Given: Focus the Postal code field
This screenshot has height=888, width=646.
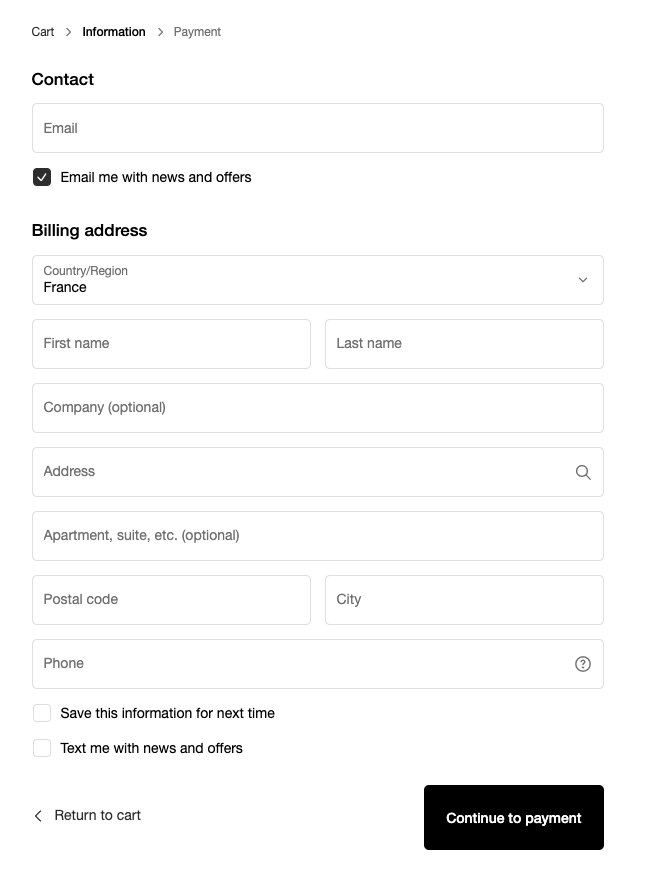Looking at the screenshot, I should (x=171, y=599).
